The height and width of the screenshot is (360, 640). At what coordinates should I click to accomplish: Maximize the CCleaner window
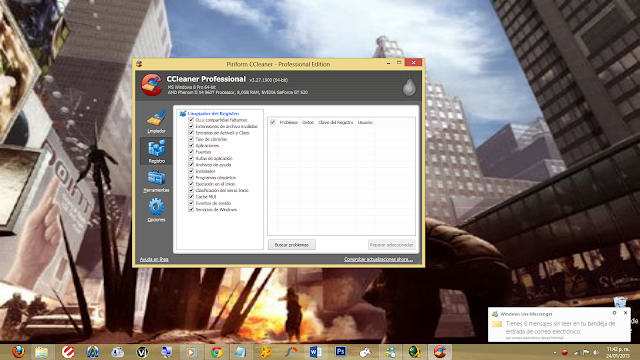click(399, 63)
